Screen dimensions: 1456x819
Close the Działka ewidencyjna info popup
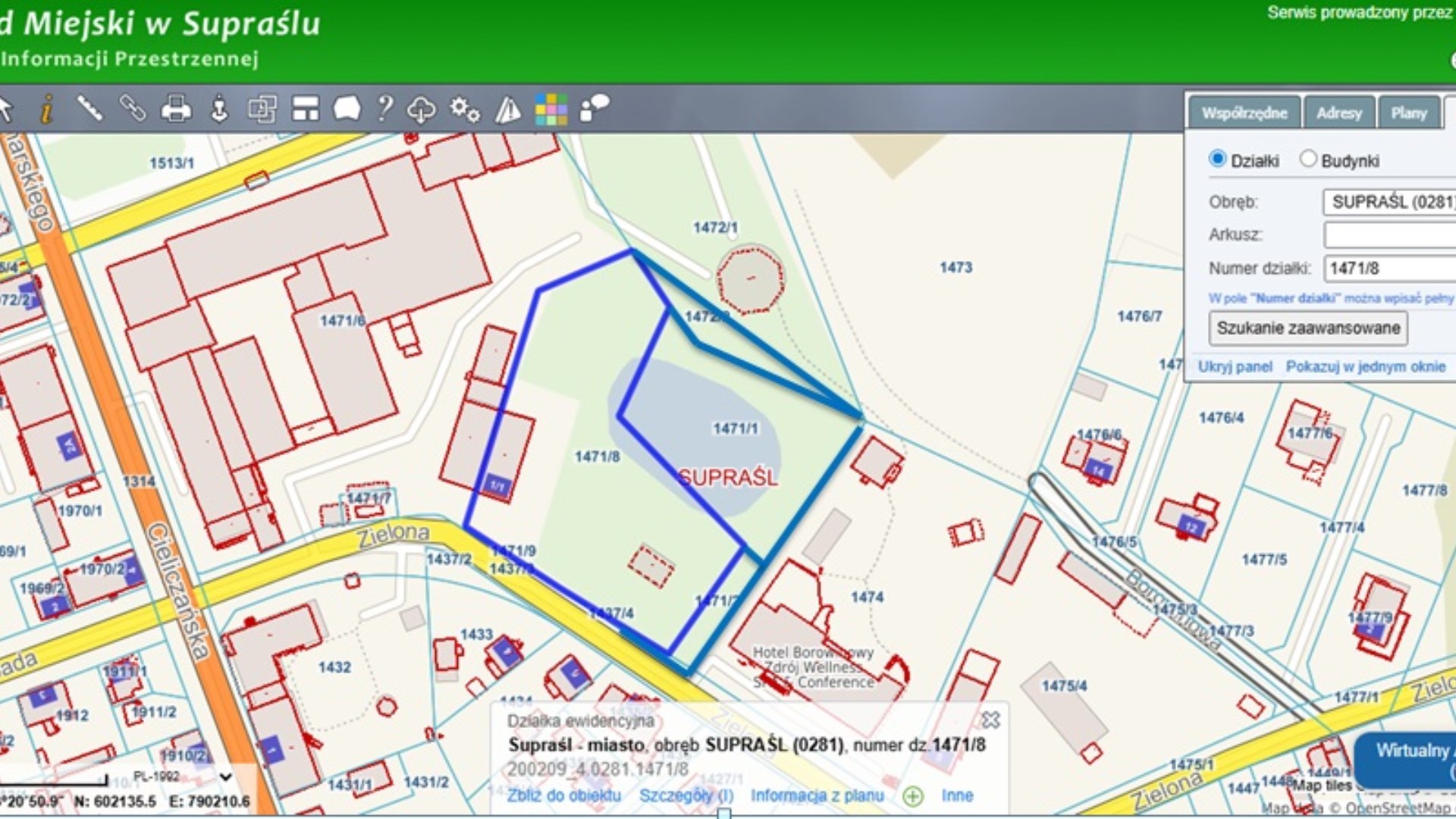click(x=990, y=720)
